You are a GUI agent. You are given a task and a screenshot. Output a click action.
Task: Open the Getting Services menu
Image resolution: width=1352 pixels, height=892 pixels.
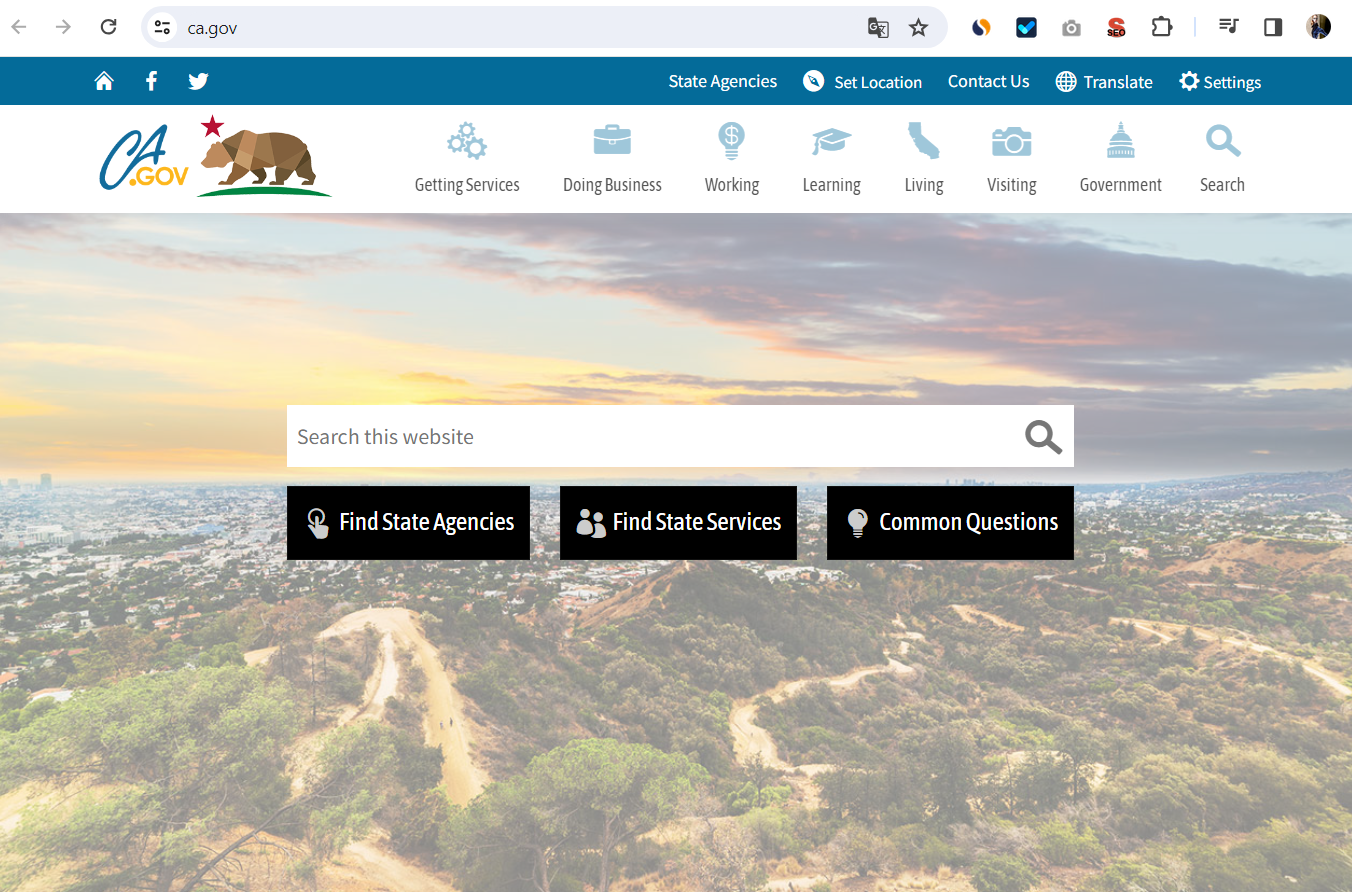click(467, 158)
